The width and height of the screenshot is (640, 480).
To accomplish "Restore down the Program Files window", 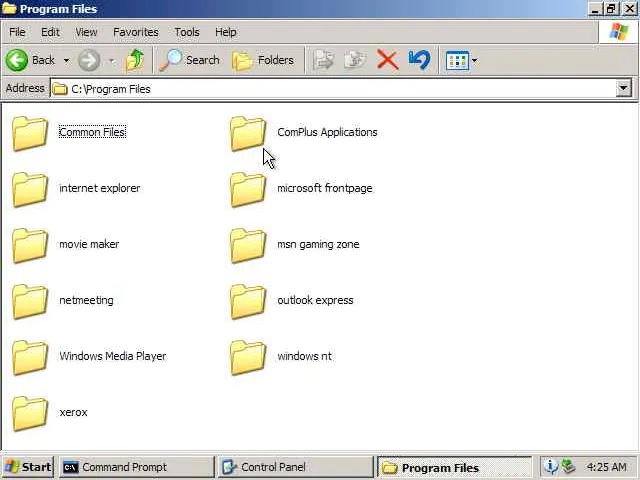I will click(611, 9).
